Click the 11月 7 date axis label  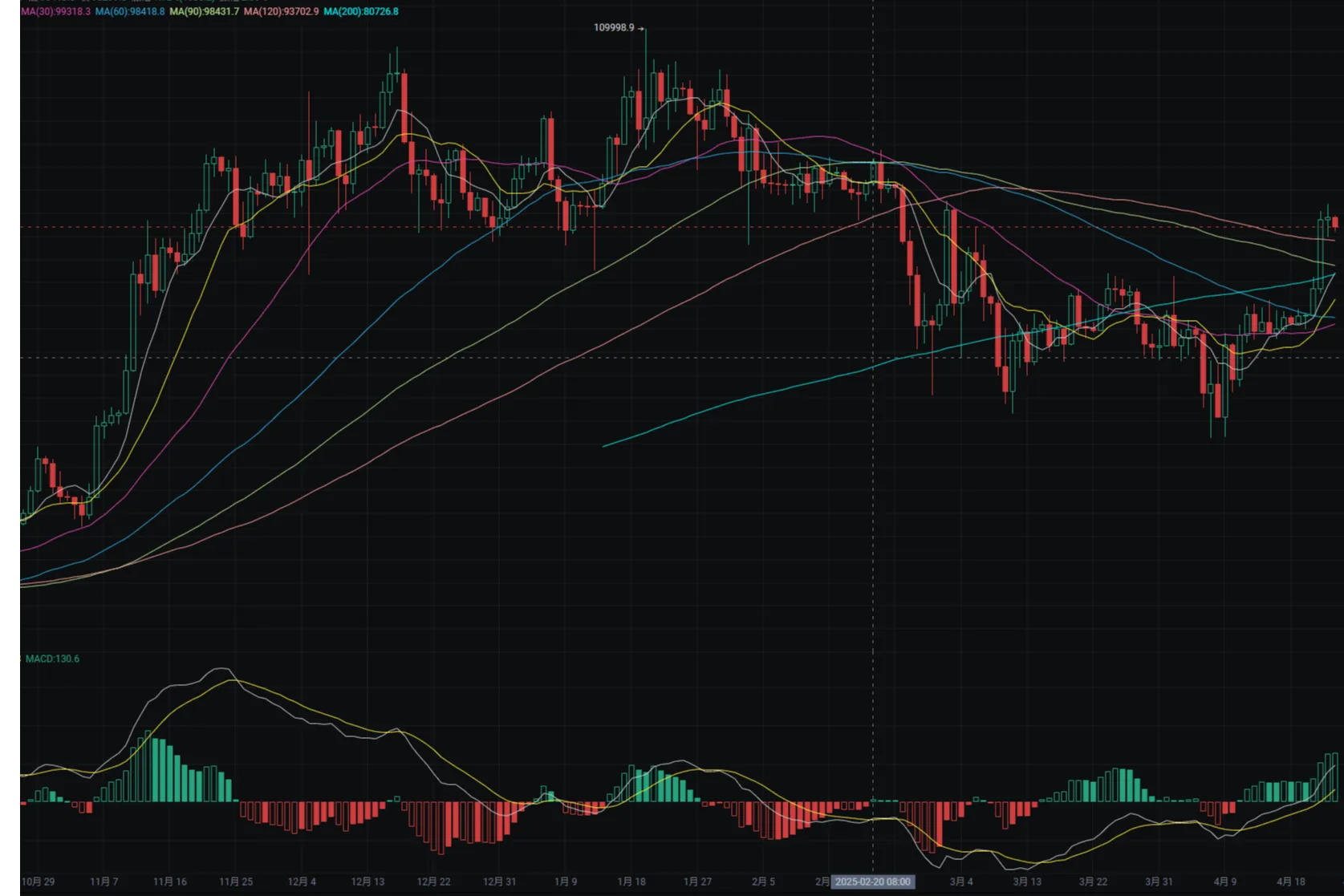point(104,882)
